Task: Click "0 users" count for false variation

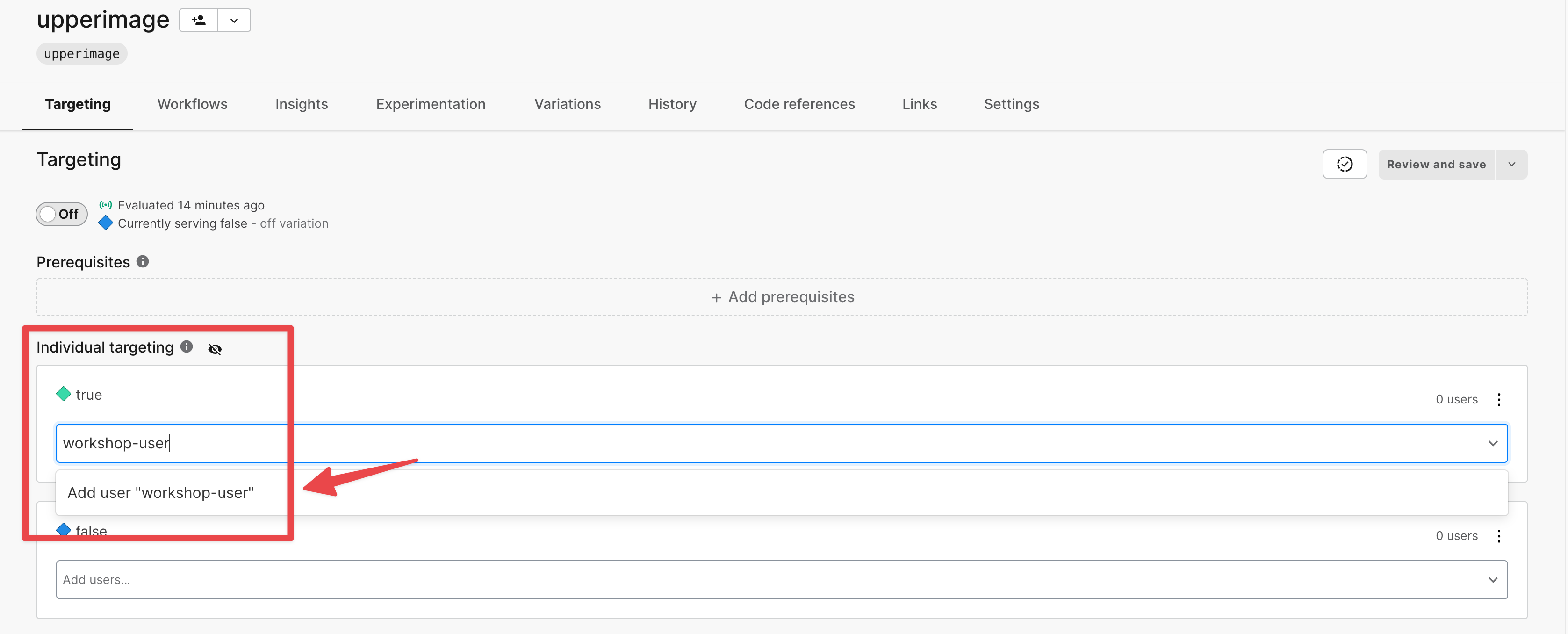Action: [1456, 536]
